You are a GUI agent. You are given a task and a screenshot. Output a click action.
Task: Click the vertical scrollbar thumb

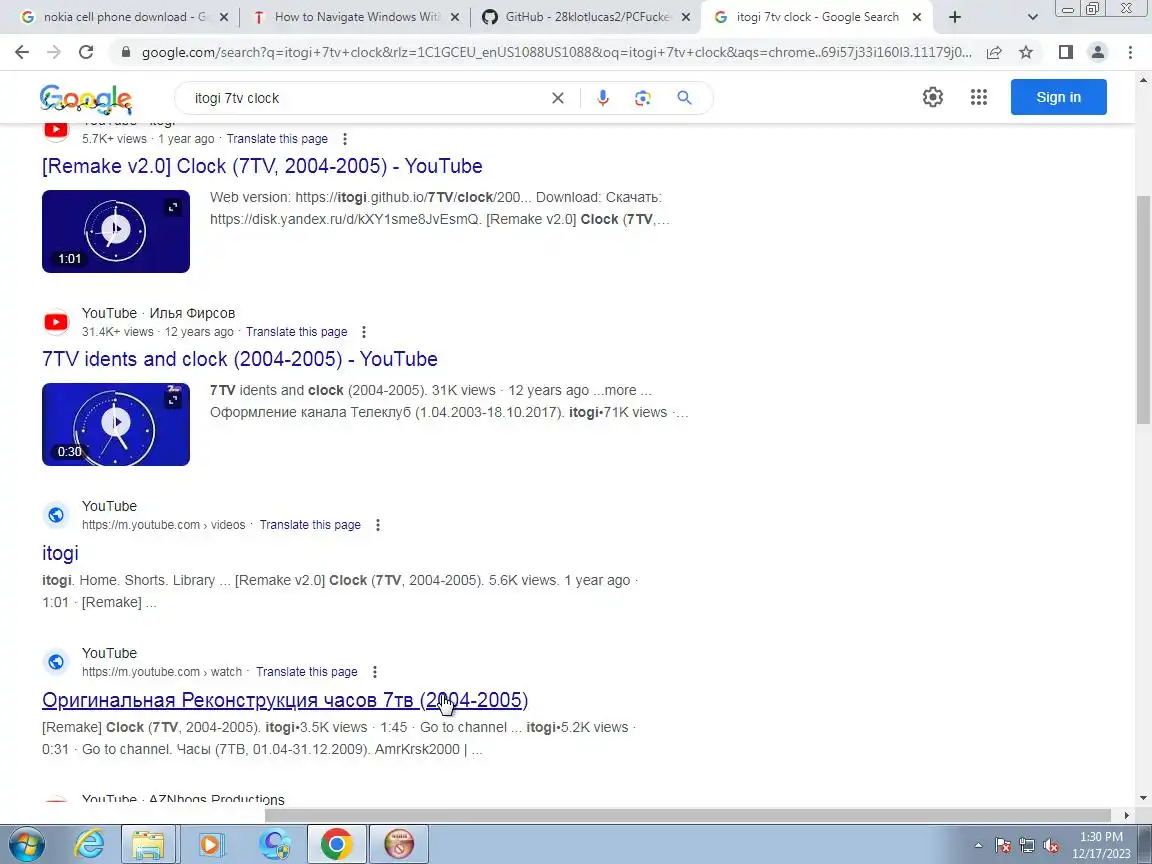[1143, 309]
